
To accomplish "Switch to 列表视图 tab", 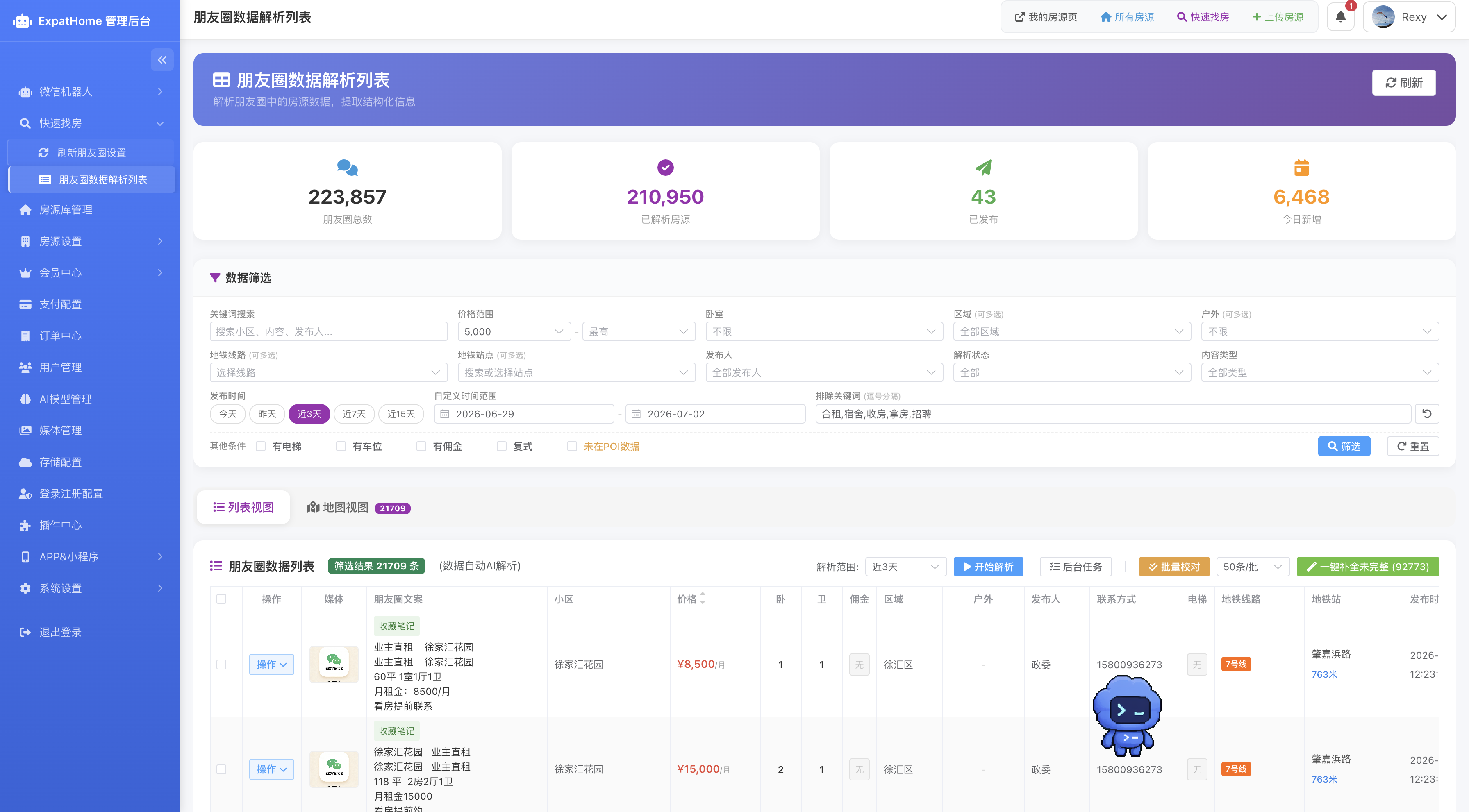I will [x=243, y=507].
